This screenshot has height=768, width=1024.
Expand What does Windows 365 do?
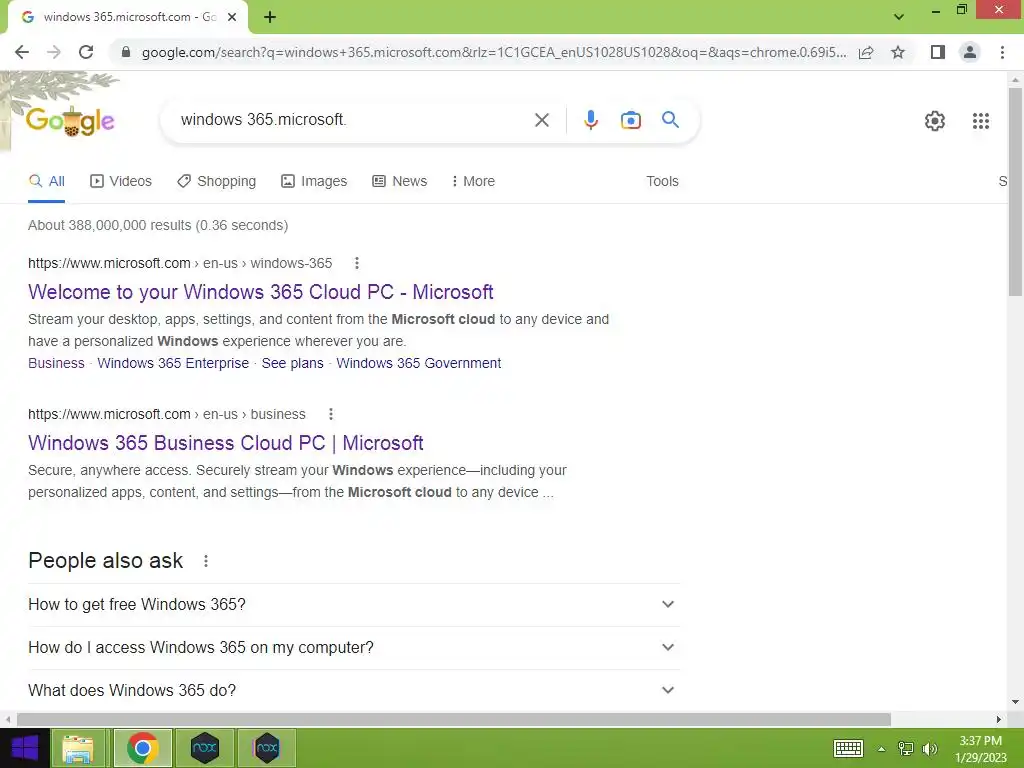point(353,691)
